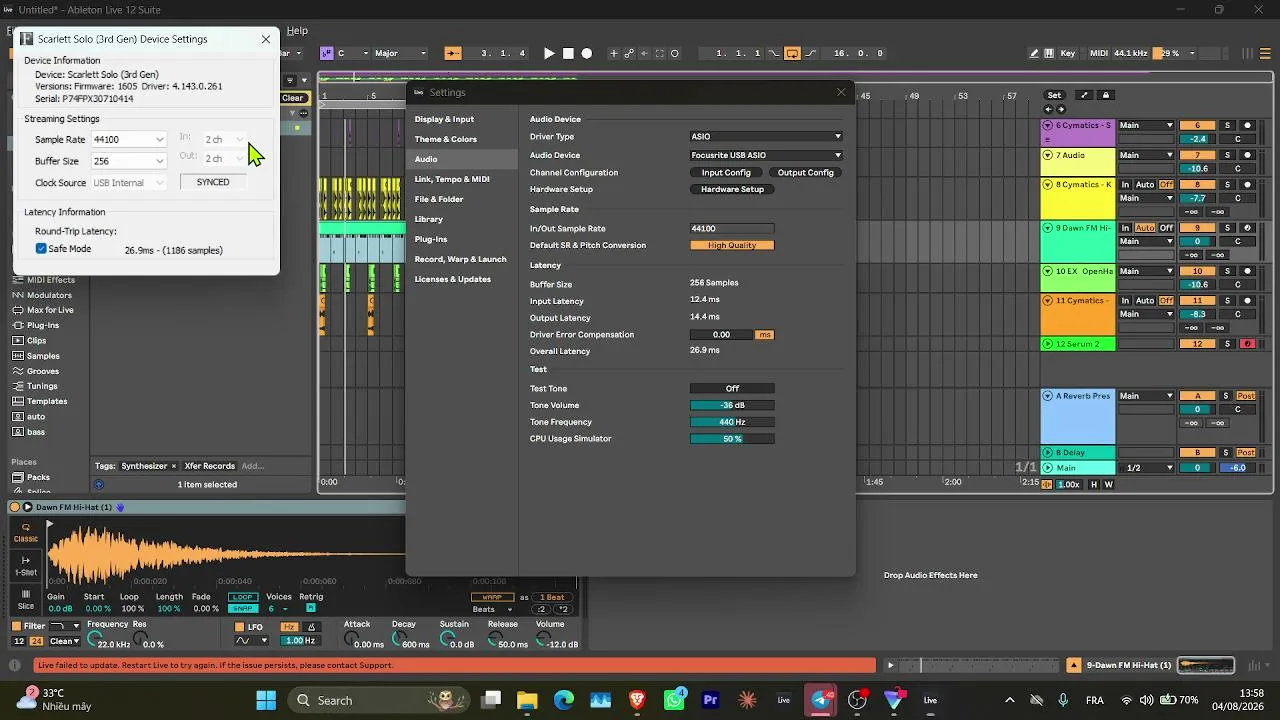Unfold track 7 Audio with its arrow
The width and height of the screenshot is (1280, 720).
[1048, 156]
